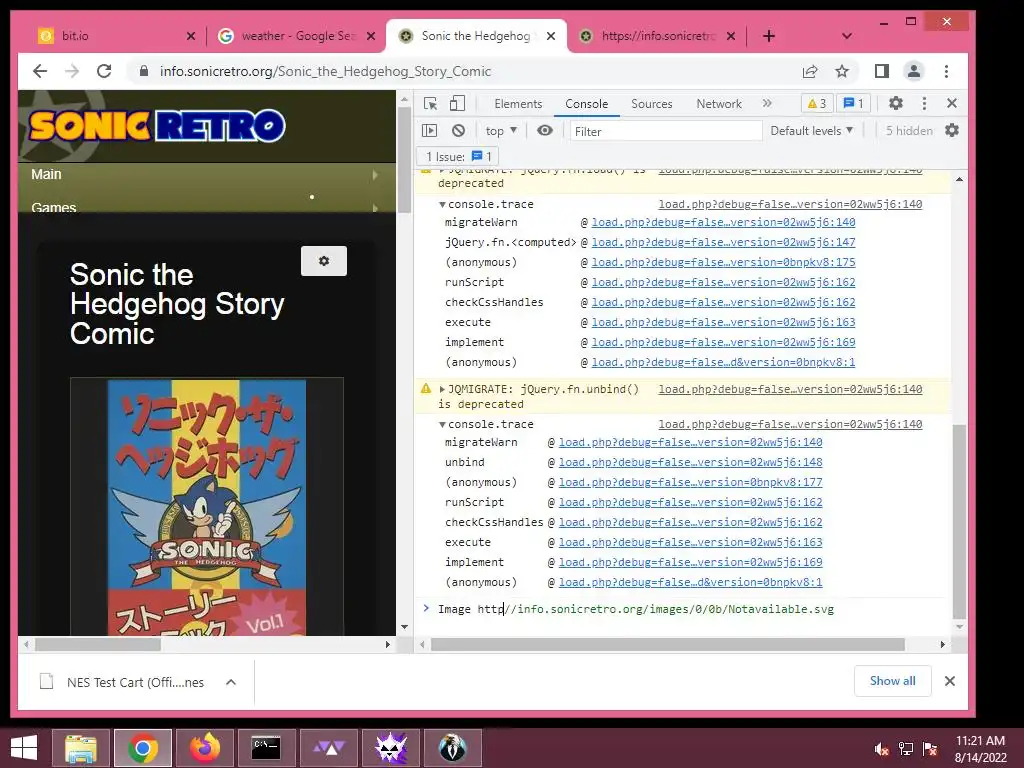Viewport: 1024px width, 768px height.
Task: Switch to the Network tab
Action: pyautogui.click(x=719, y=104)
